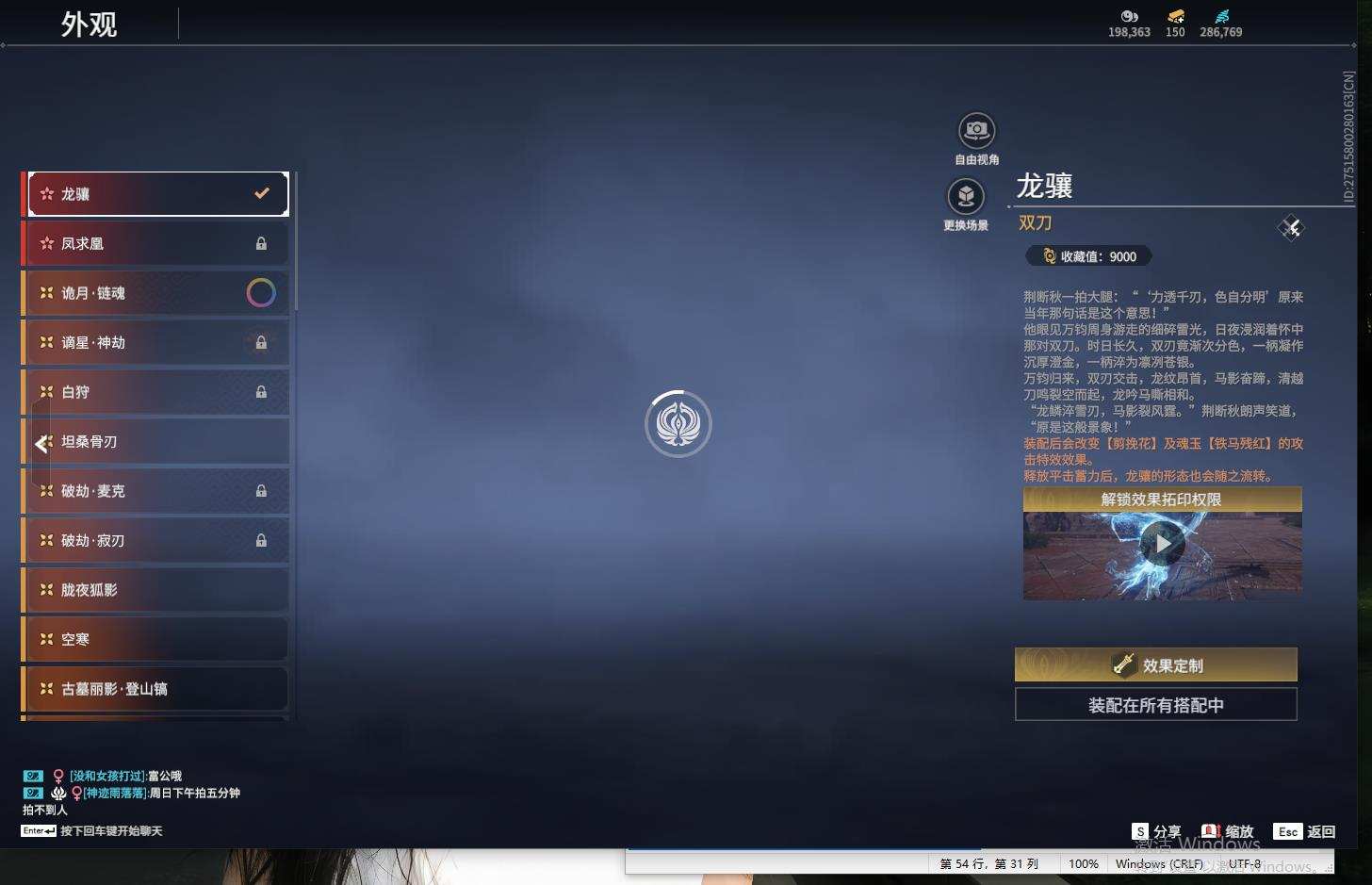This screenshot has width=1372, height=885.
Task: Click equip in all loadouts (装配在所有搭配中)
Action: [1155, 704]
